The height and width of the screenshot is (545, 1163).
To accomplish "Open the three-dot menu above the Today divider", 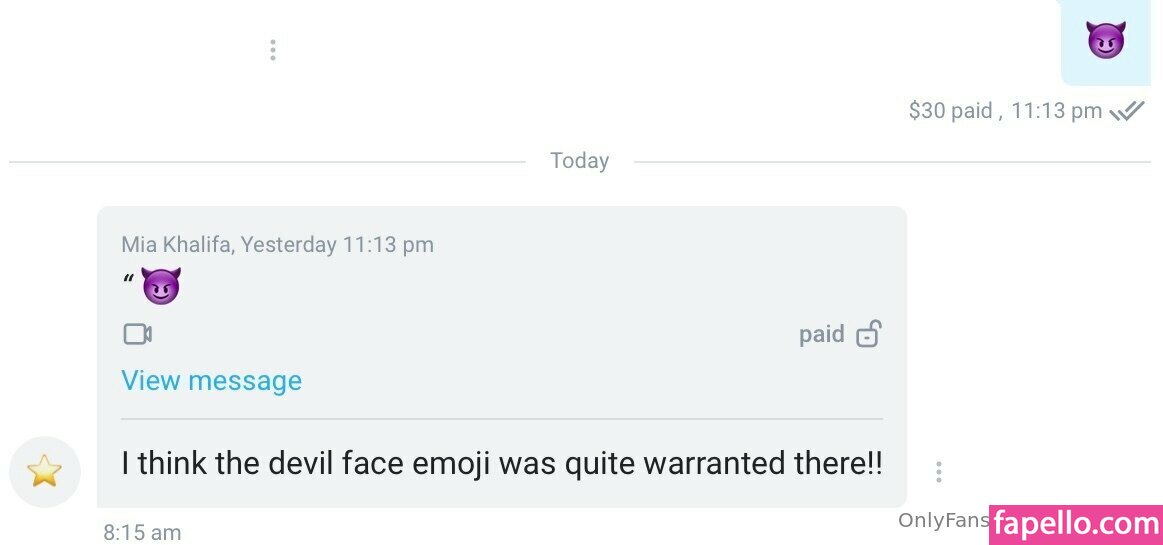I will coord(272,50).
